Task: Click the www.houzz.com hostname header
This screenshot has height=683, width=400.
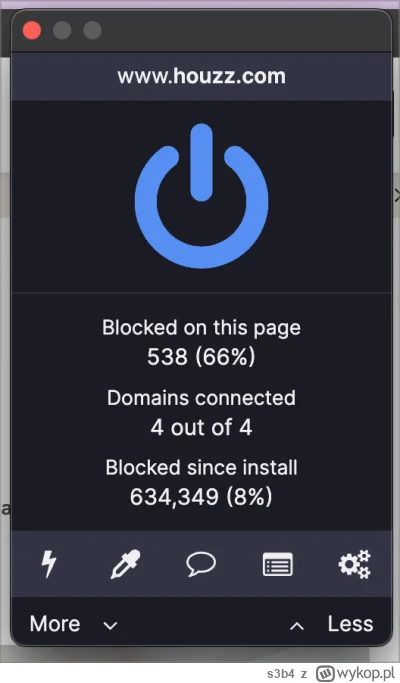Action: tap(201, 76)
